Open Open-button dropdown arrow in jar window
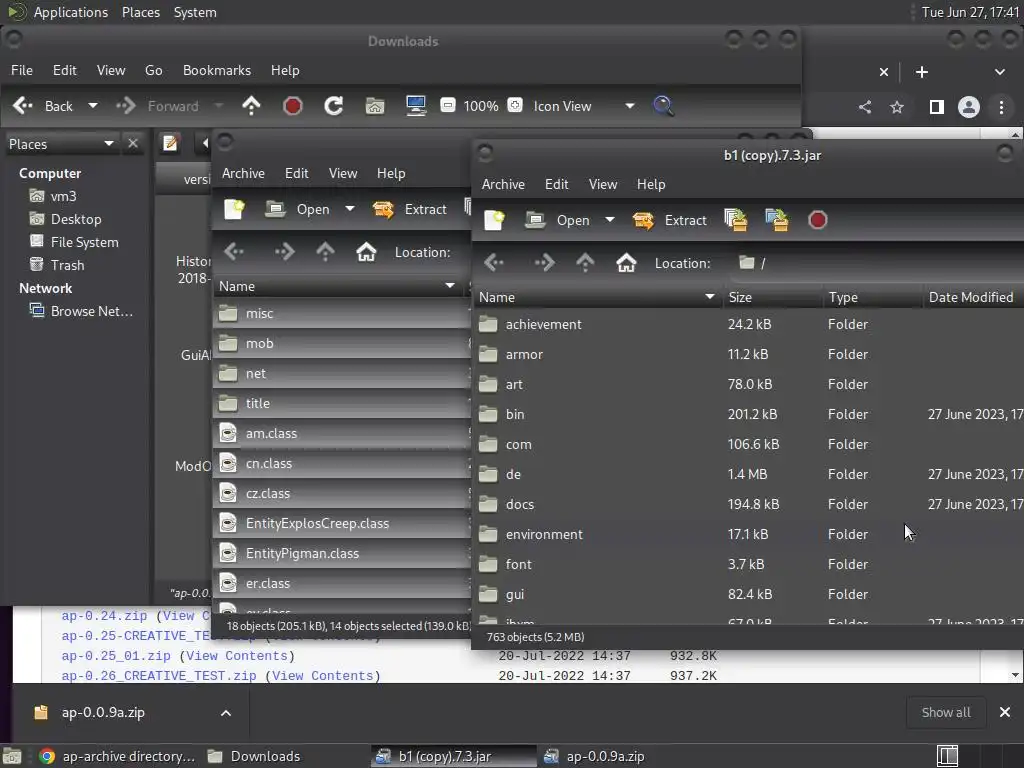Image resolution: width=1024 pixels, height=768 pixels. (610, 220)
